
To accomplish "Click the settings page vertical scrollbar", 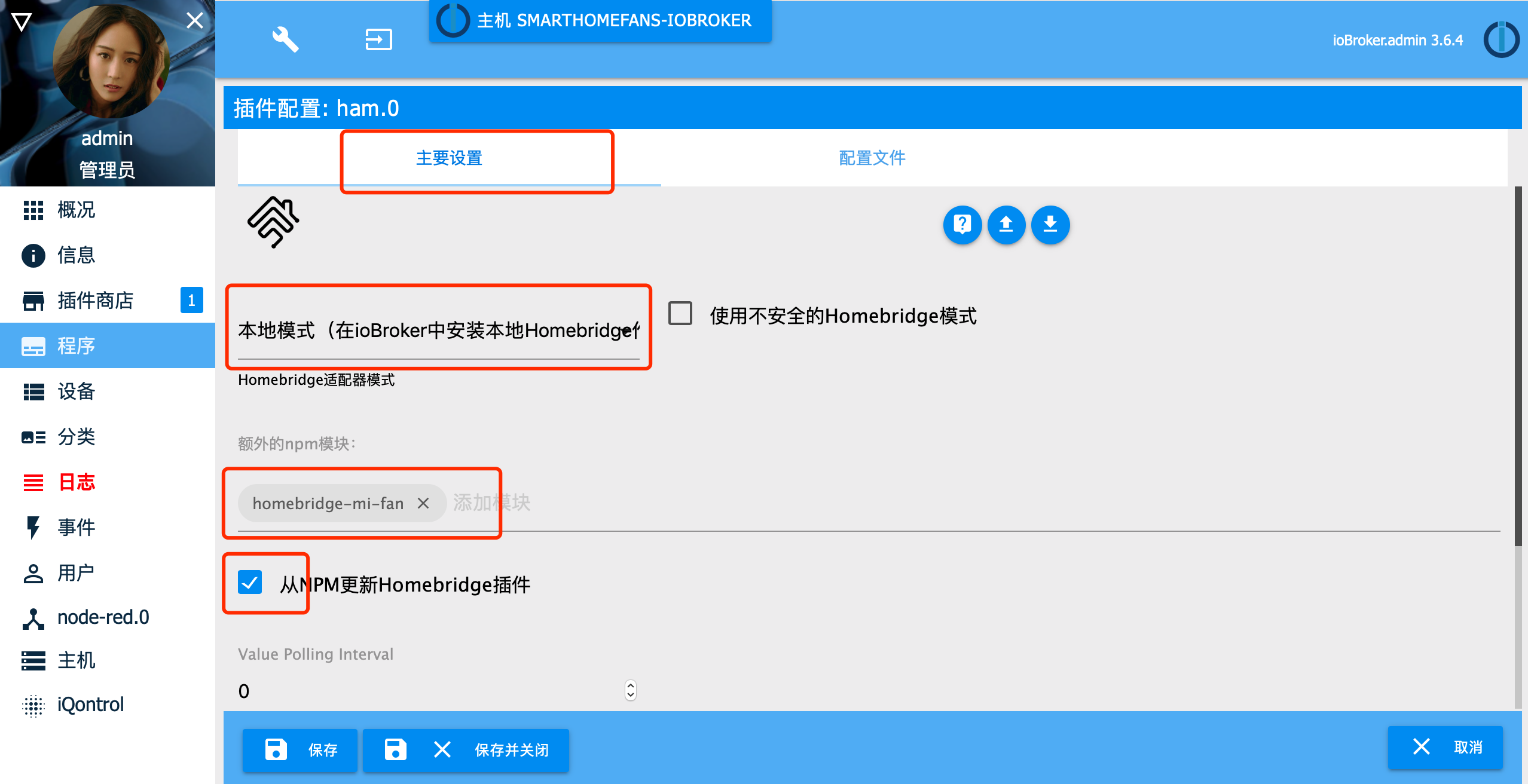I will [1518, 366].
